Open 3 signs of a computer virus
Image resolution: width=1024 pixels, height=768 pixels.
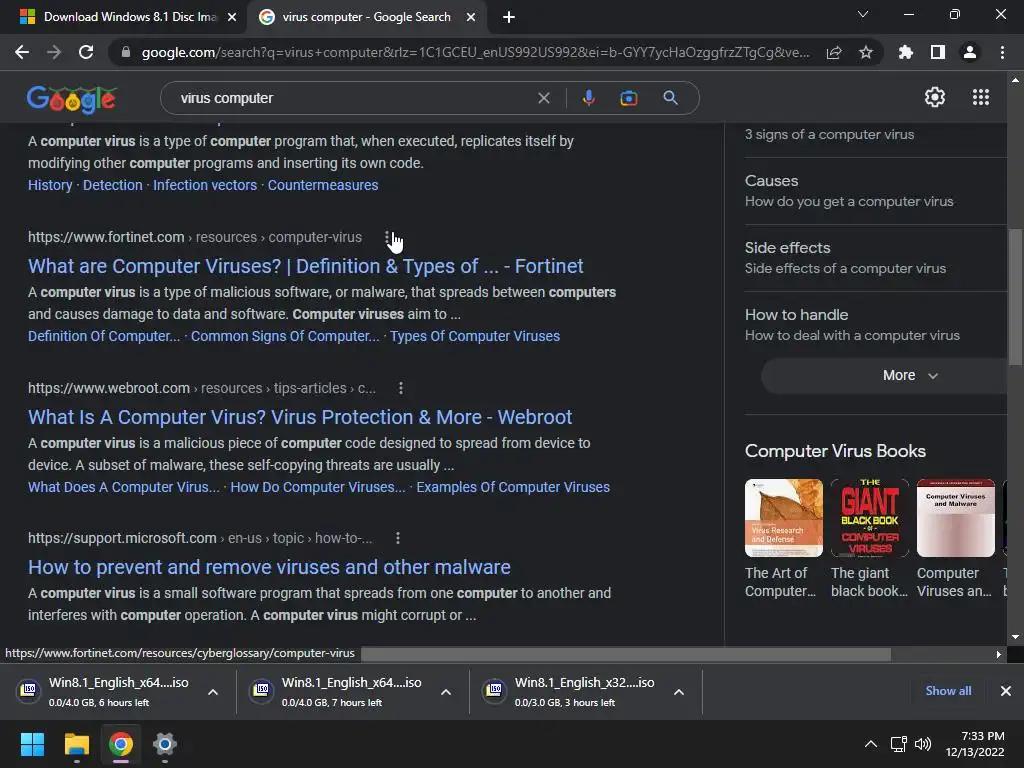point(829,135)
